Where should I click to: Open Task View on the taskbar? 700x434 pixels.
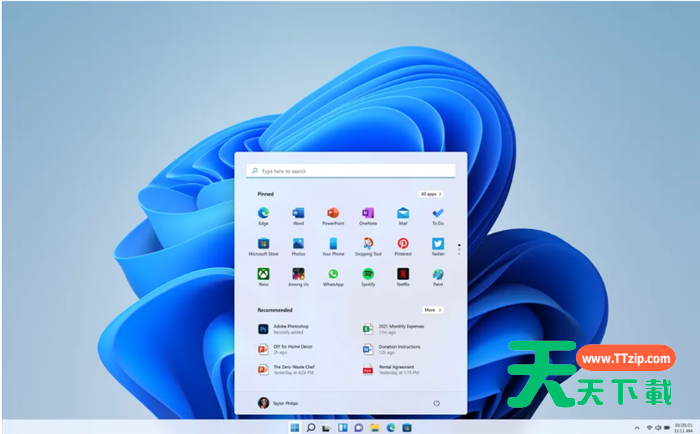click(326, 428)
